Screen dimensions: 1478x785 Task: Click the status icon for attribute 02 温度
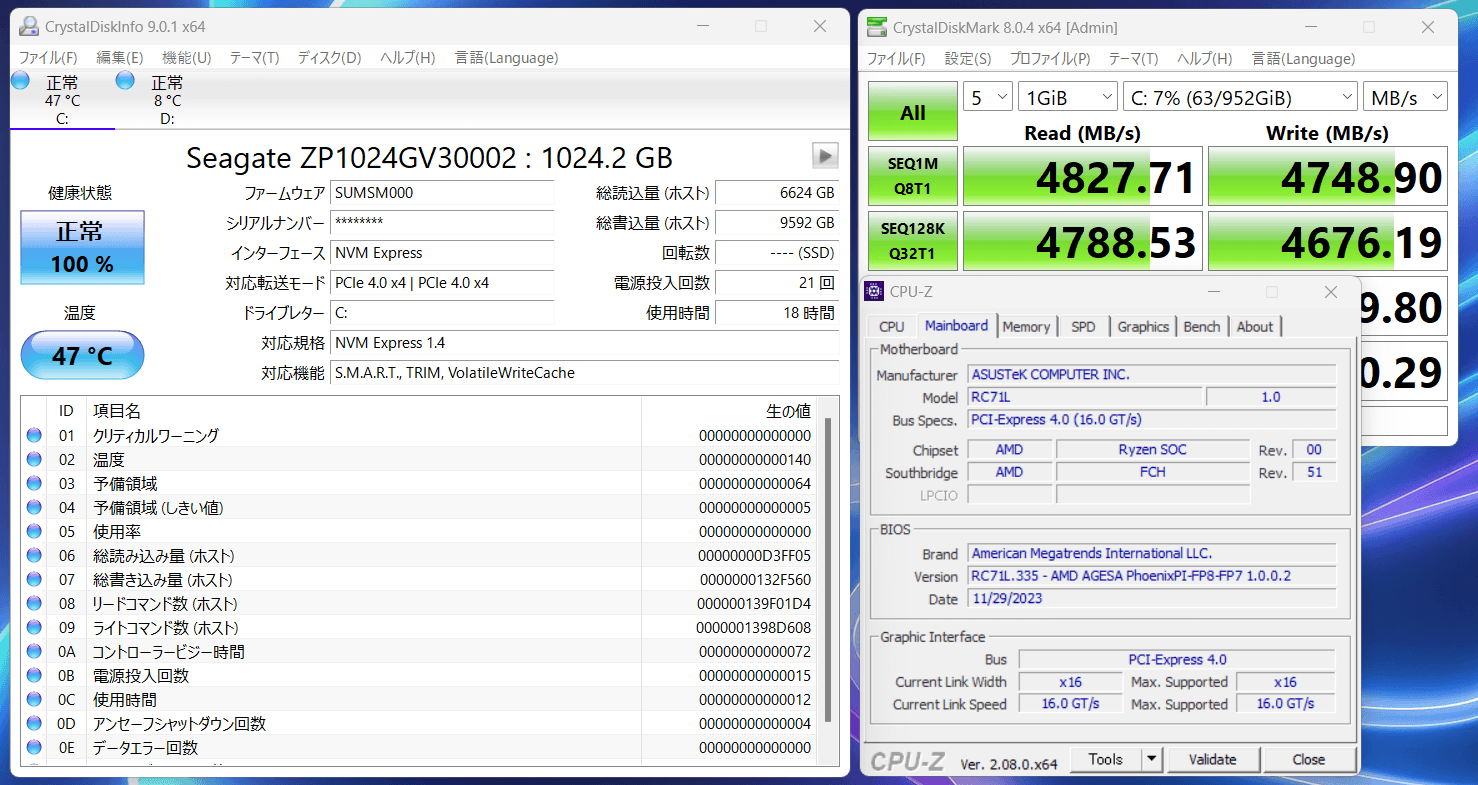click(x=34, y=459)
